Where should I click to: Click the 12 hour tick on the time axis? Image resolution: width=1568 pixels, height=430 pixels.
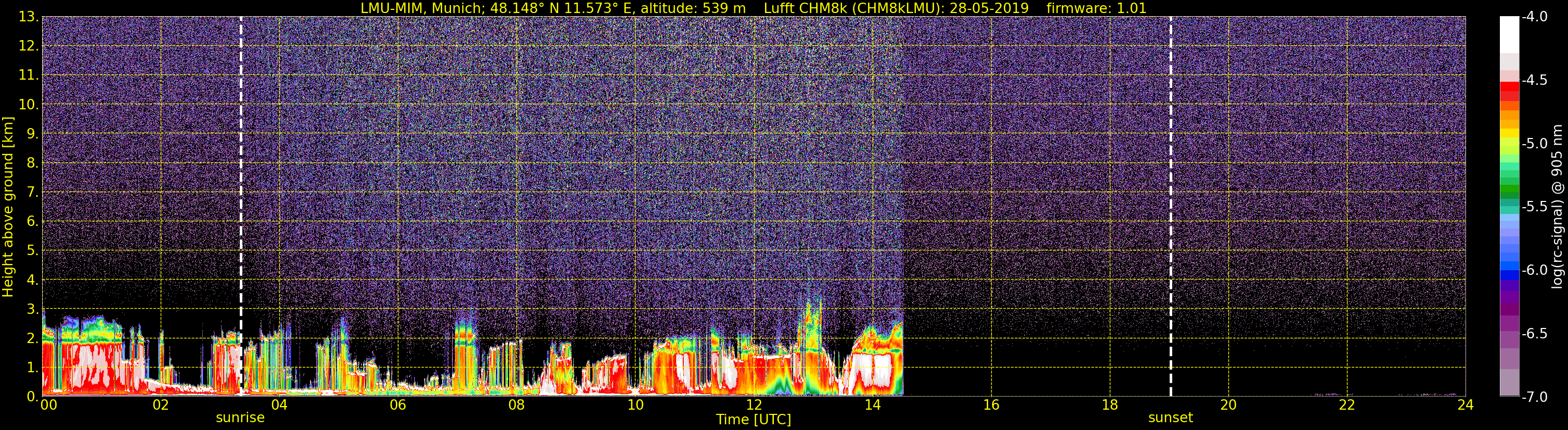754,406
